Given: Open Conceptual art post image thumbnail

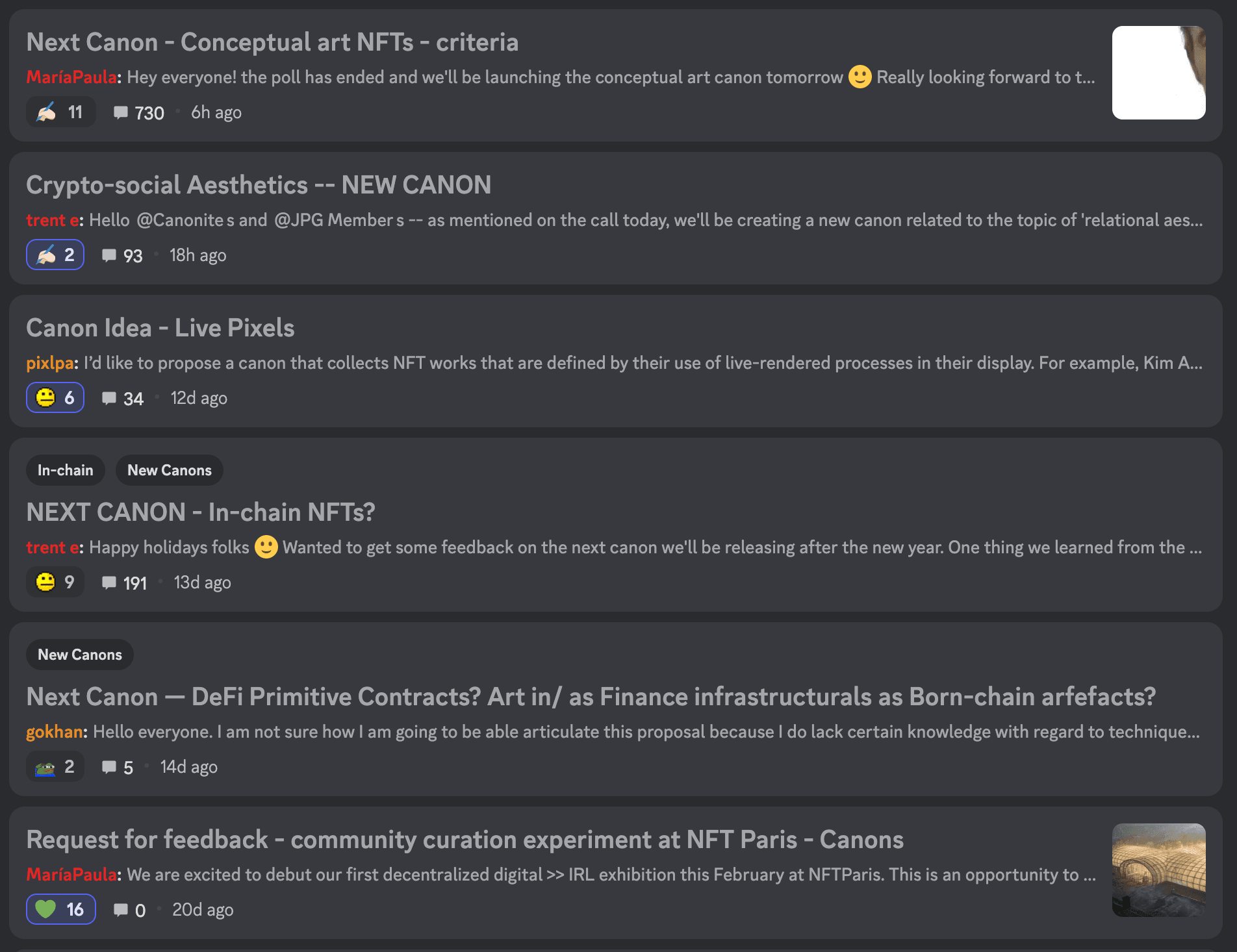Looking at the screenshot, I should pos(1159,73).
